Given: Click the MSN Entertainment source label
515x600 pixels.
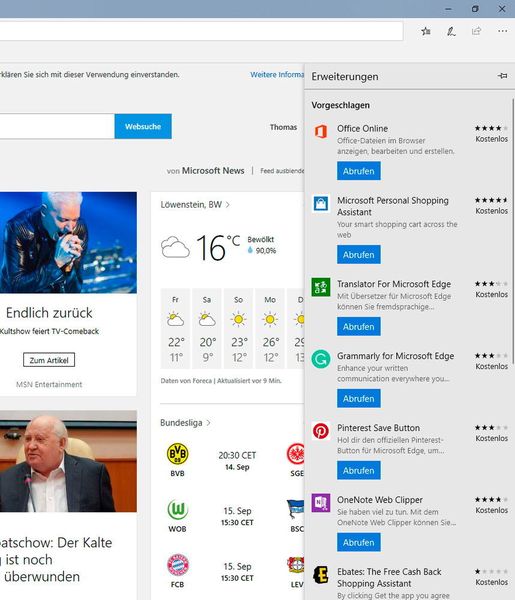Looking at the screenshot, I should click(x=49, y=384).
